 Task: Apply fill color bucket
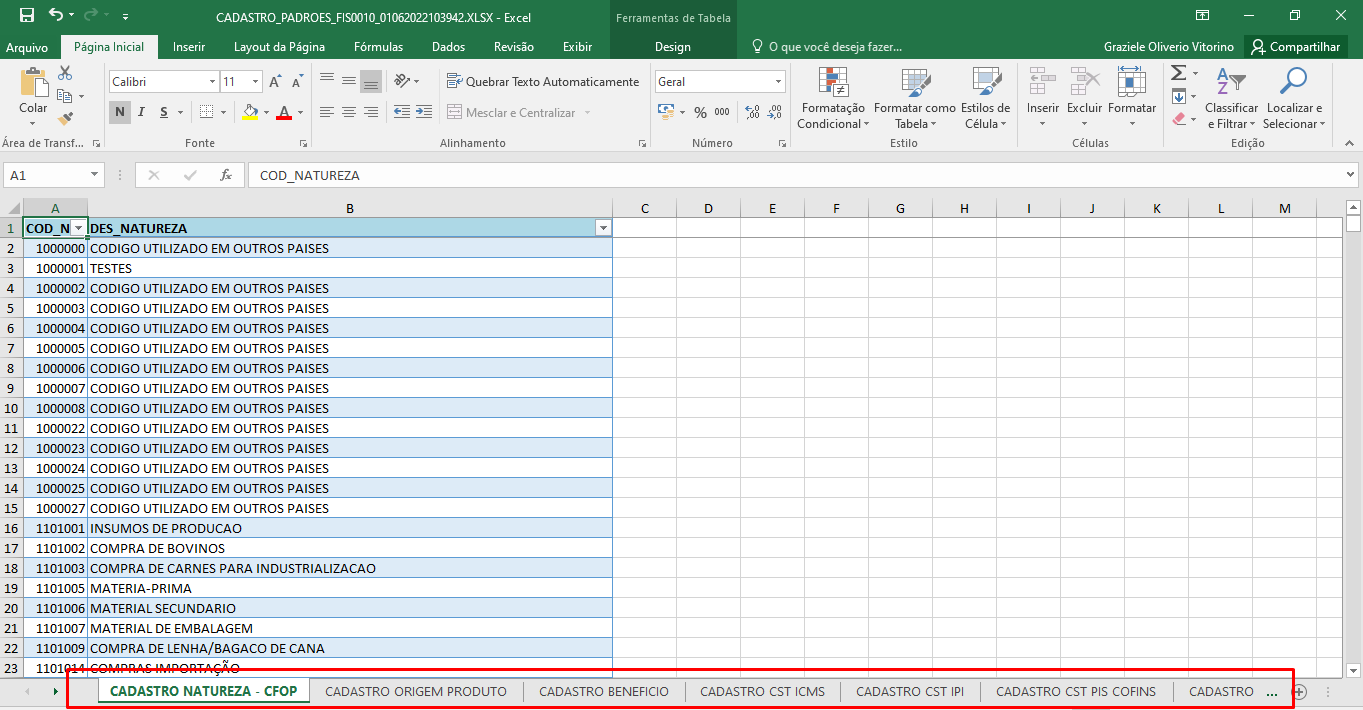point(250,112)
